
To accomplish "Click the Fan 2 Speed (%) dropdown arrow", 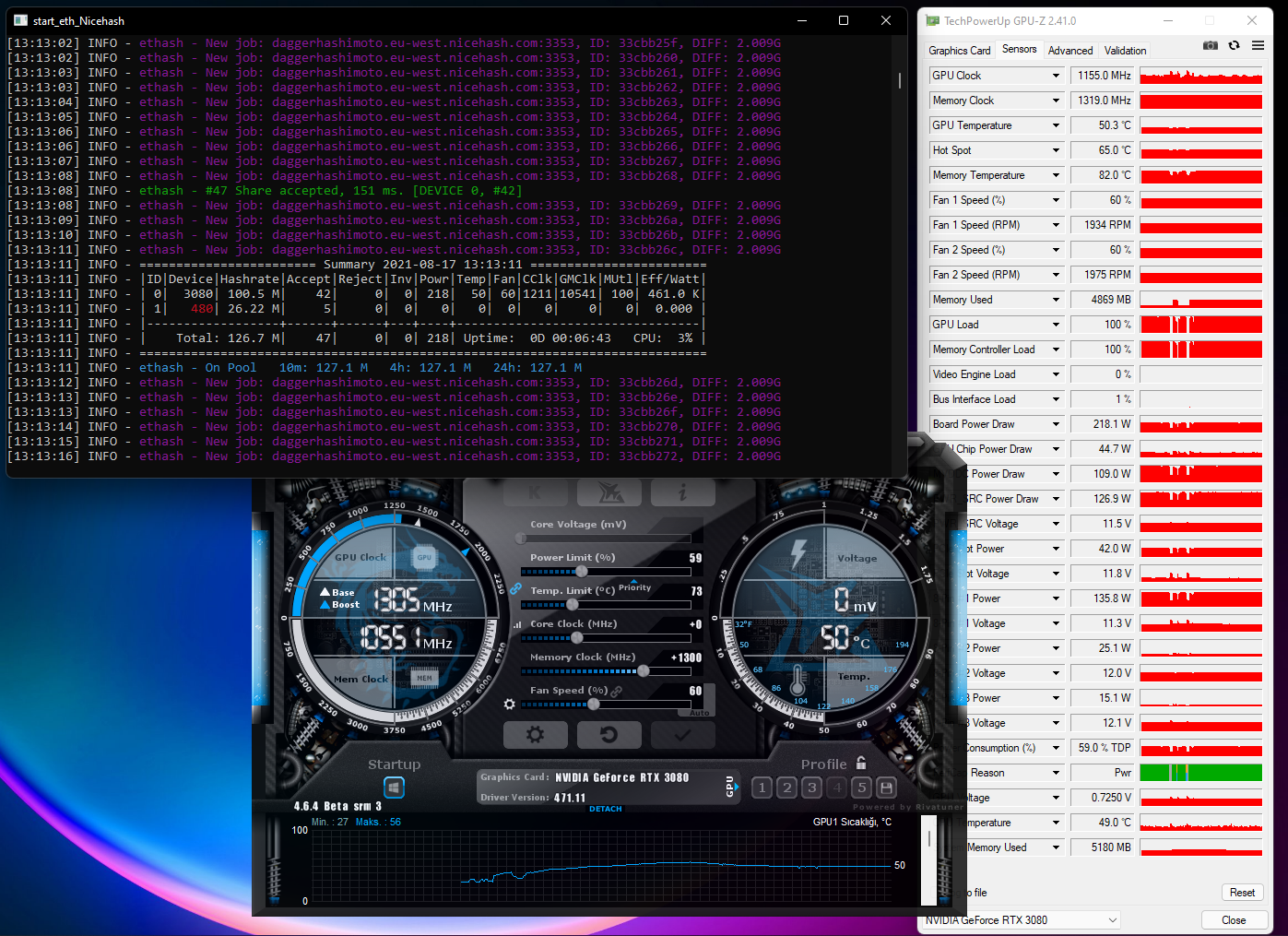I will 1057,250.
